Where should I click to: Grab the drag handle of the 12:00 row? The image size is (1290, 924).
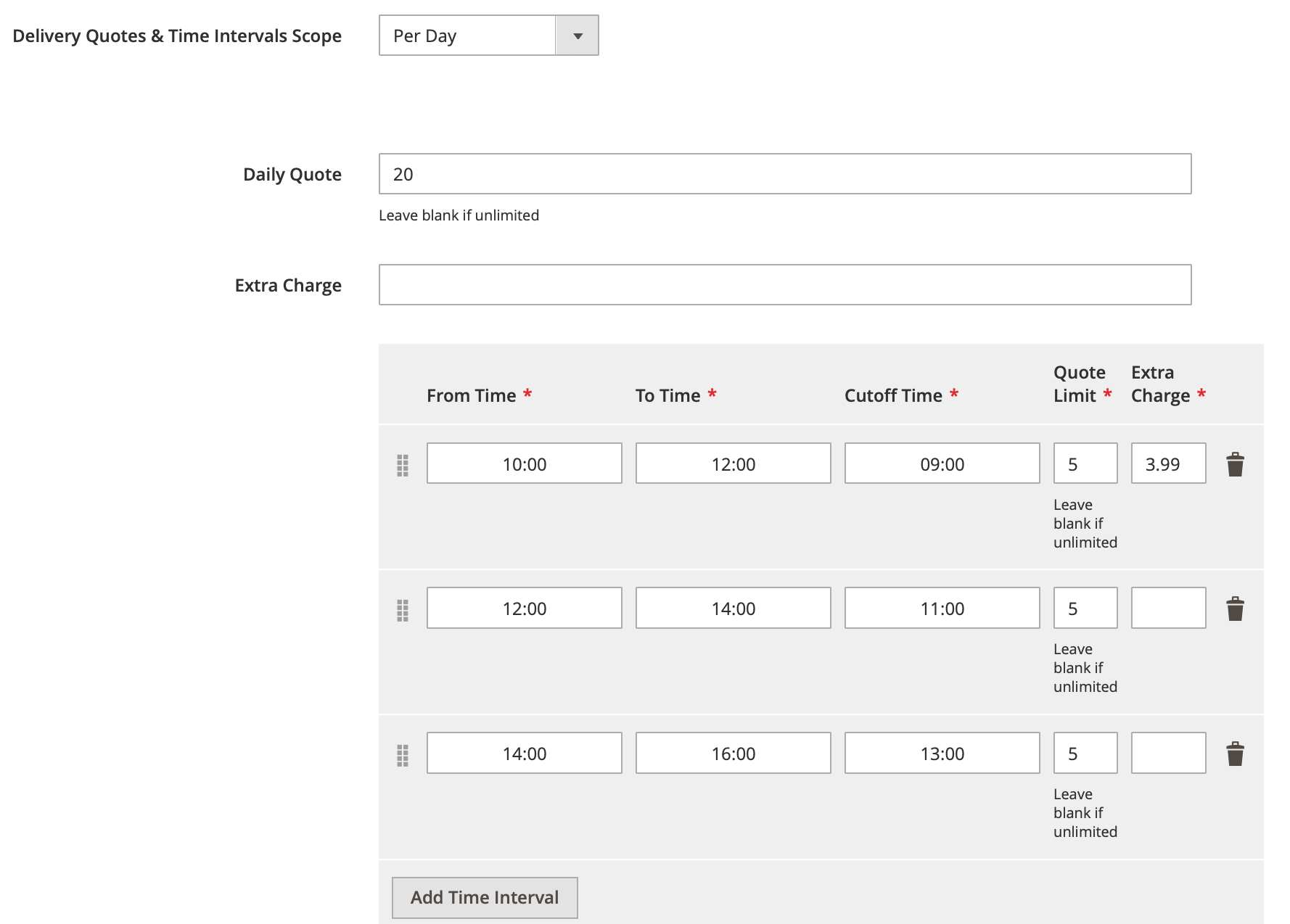[x=403, y=610]
